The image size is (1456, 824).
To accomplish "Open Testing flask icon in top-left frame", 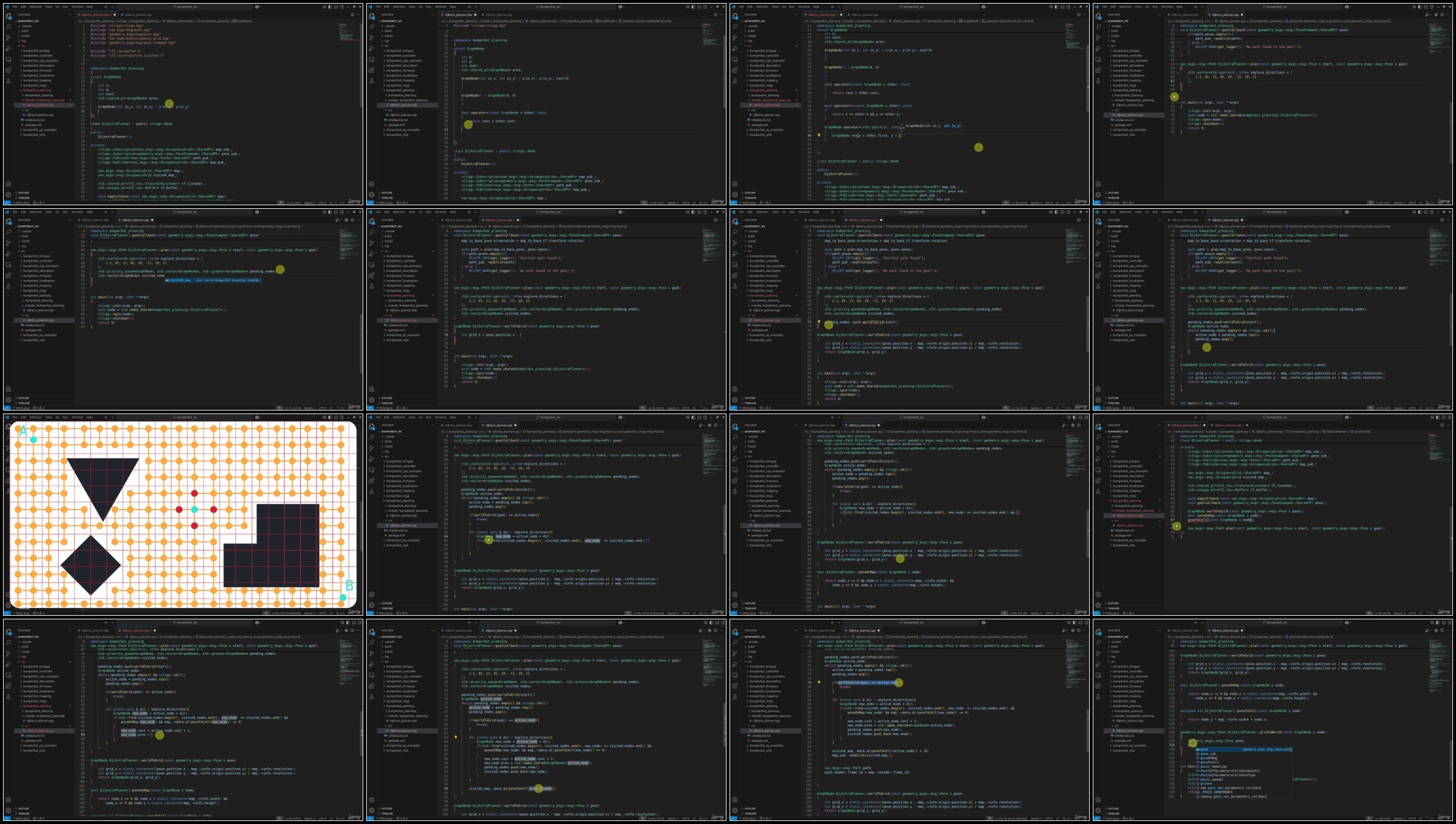I will pyautogui.click(x=8, y=81).
